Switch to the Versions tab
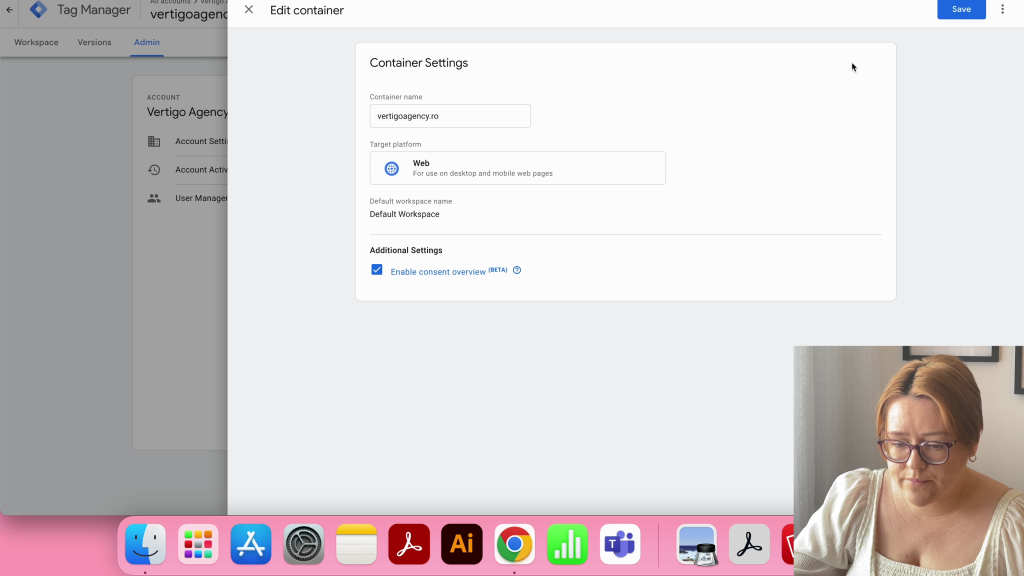Viewport: 1024px width, 576px height. point(95,43)
